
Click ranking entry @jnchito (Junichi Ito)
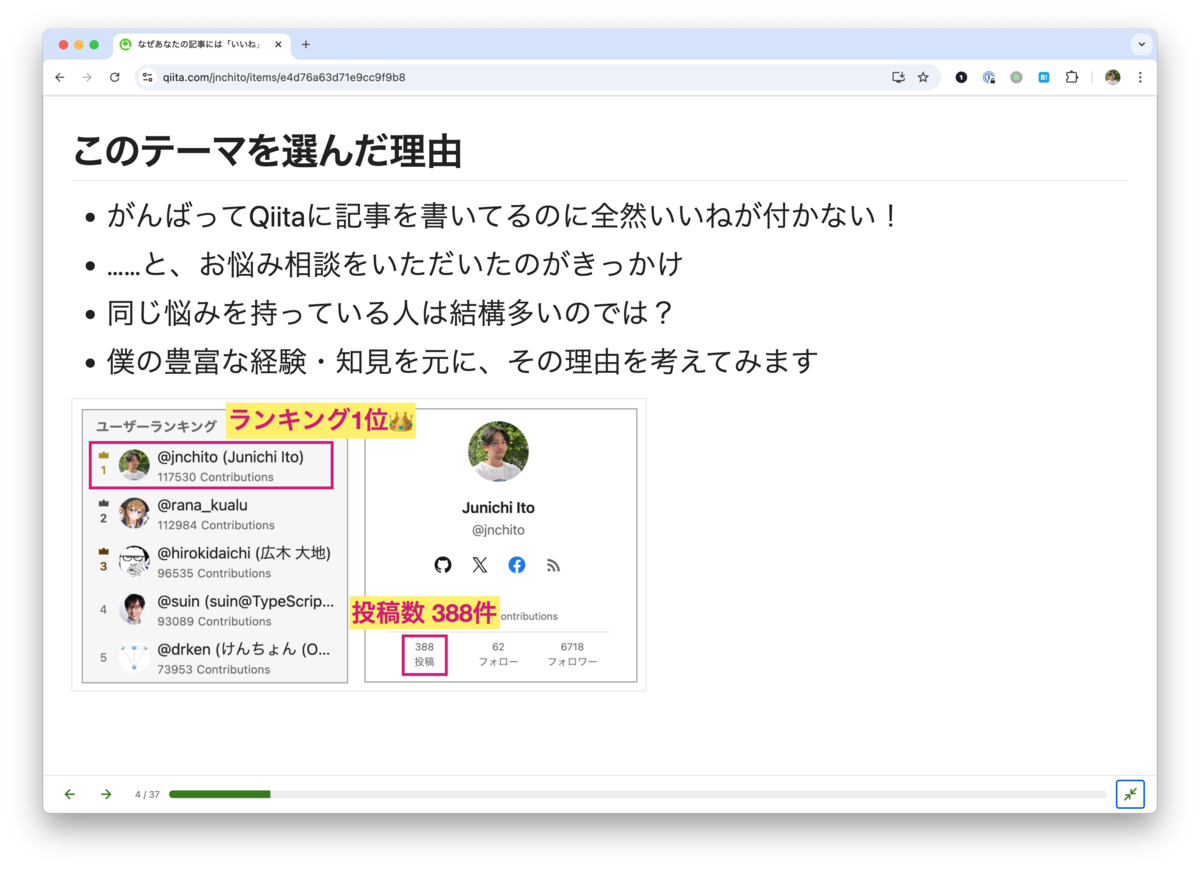(x=211, y=465)
